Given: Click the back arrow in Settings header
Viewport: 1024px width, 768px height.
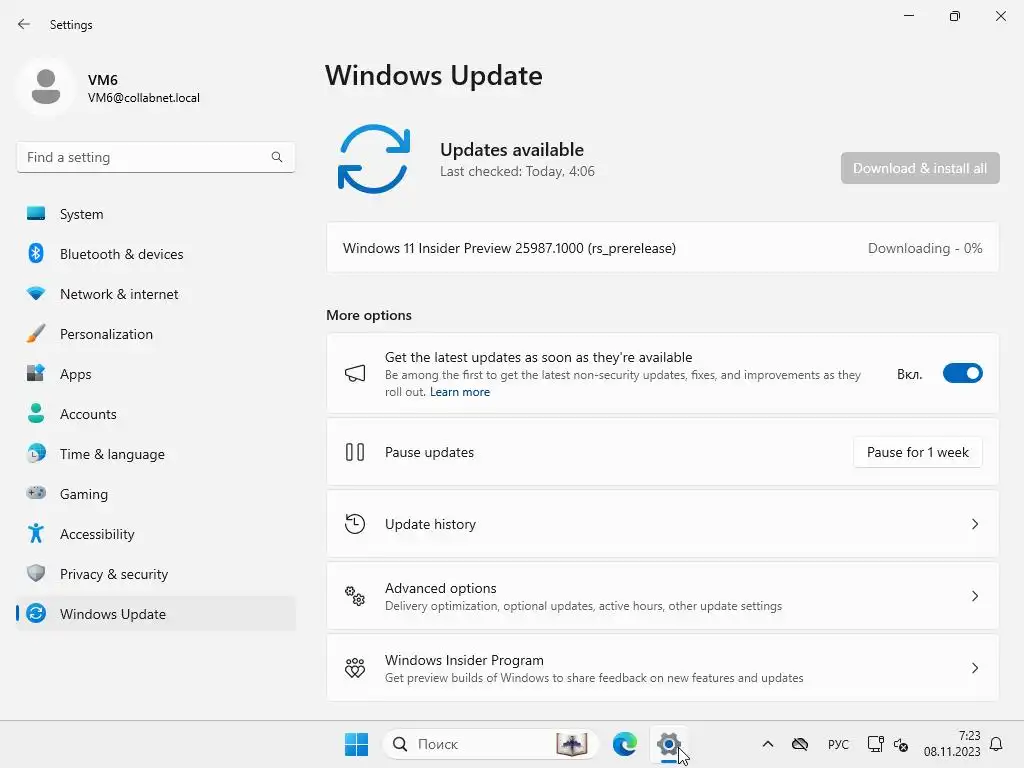Looking at the screenshot, I should [24, 24].
